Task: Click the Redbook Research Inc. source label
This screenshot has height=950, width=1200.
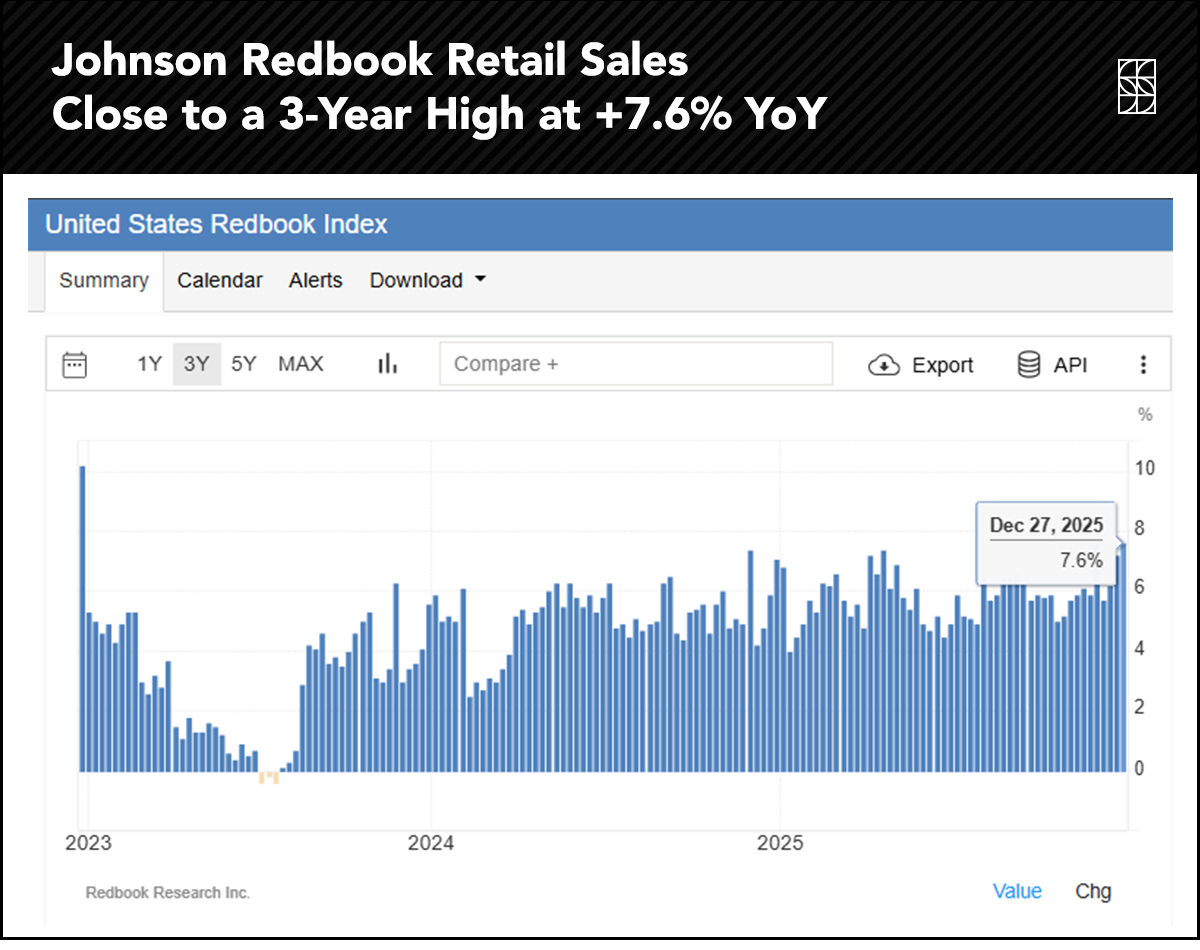Action: (x=168, y=893)
